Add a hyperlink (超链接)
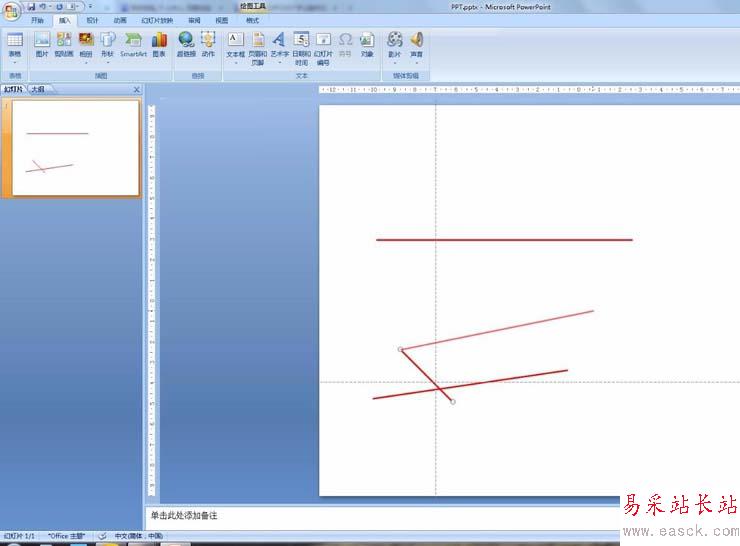740x546 pixels. coord(186,45)
